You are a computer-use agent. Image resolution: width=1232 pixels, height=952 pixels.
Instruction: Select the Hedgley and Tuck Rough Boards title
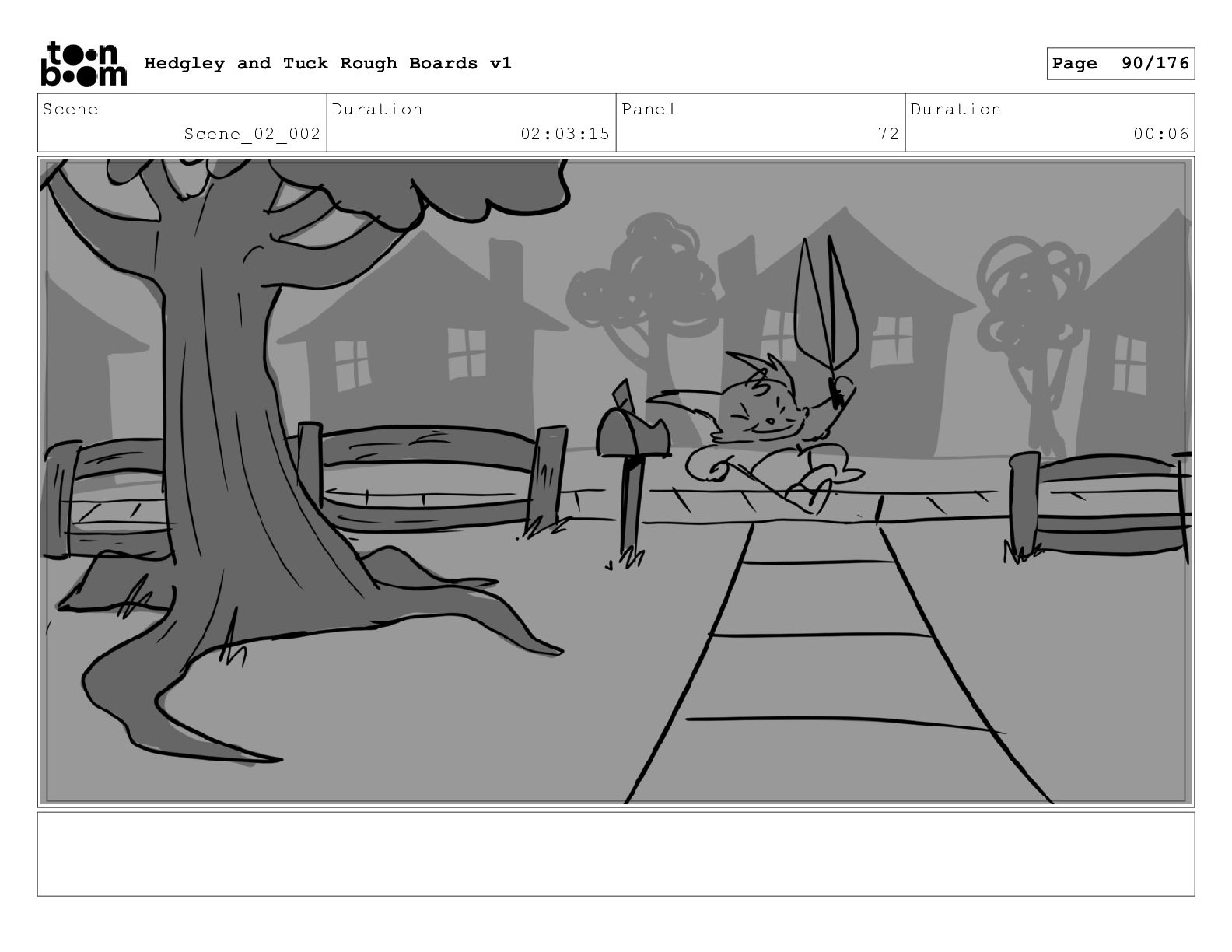click(327, 64)
